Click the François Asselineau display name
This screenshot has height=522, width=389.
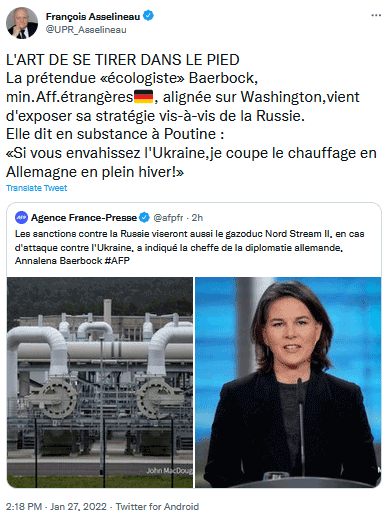pos(93,16)
